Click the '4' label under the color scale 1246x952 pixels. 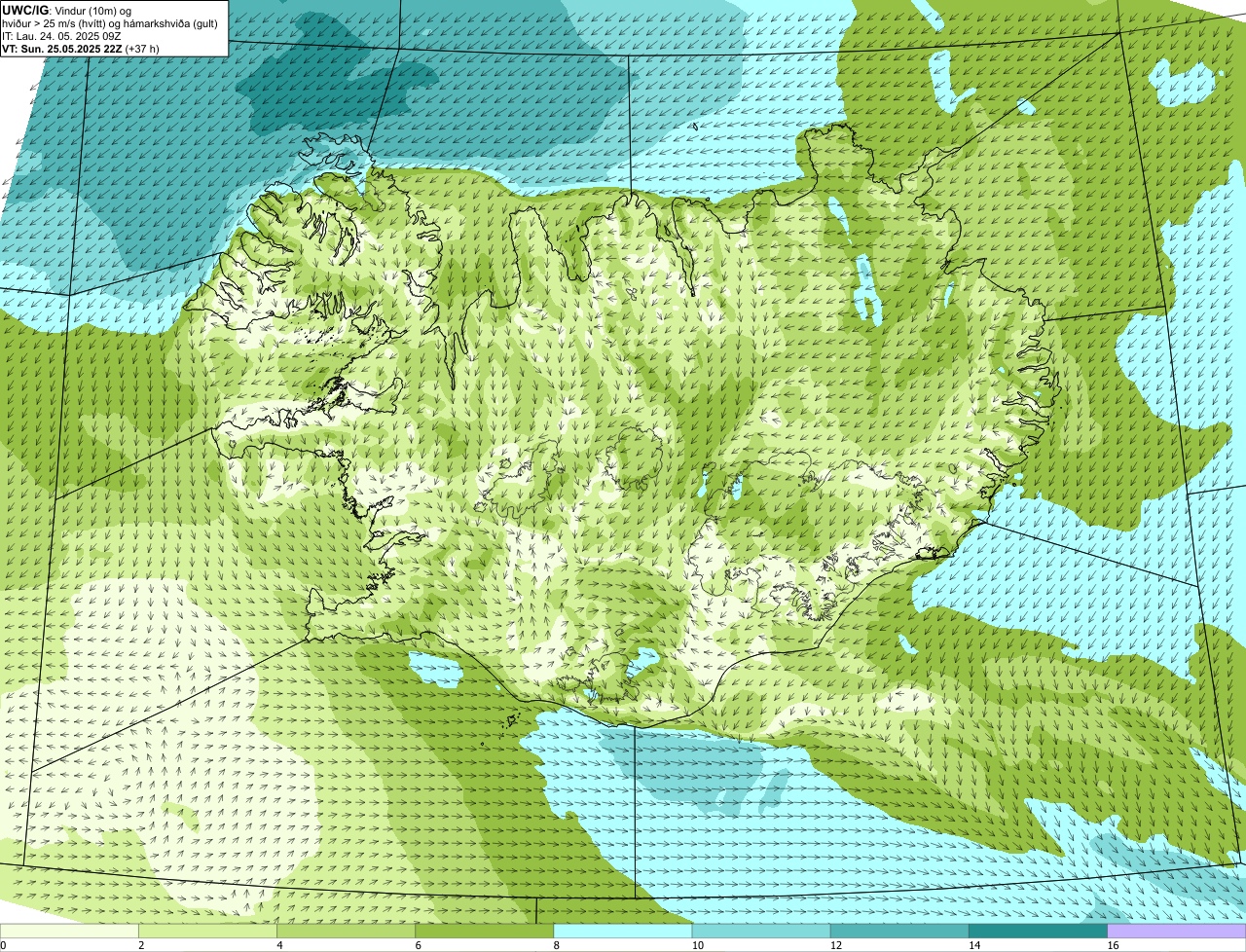click(x=279, y=945)
